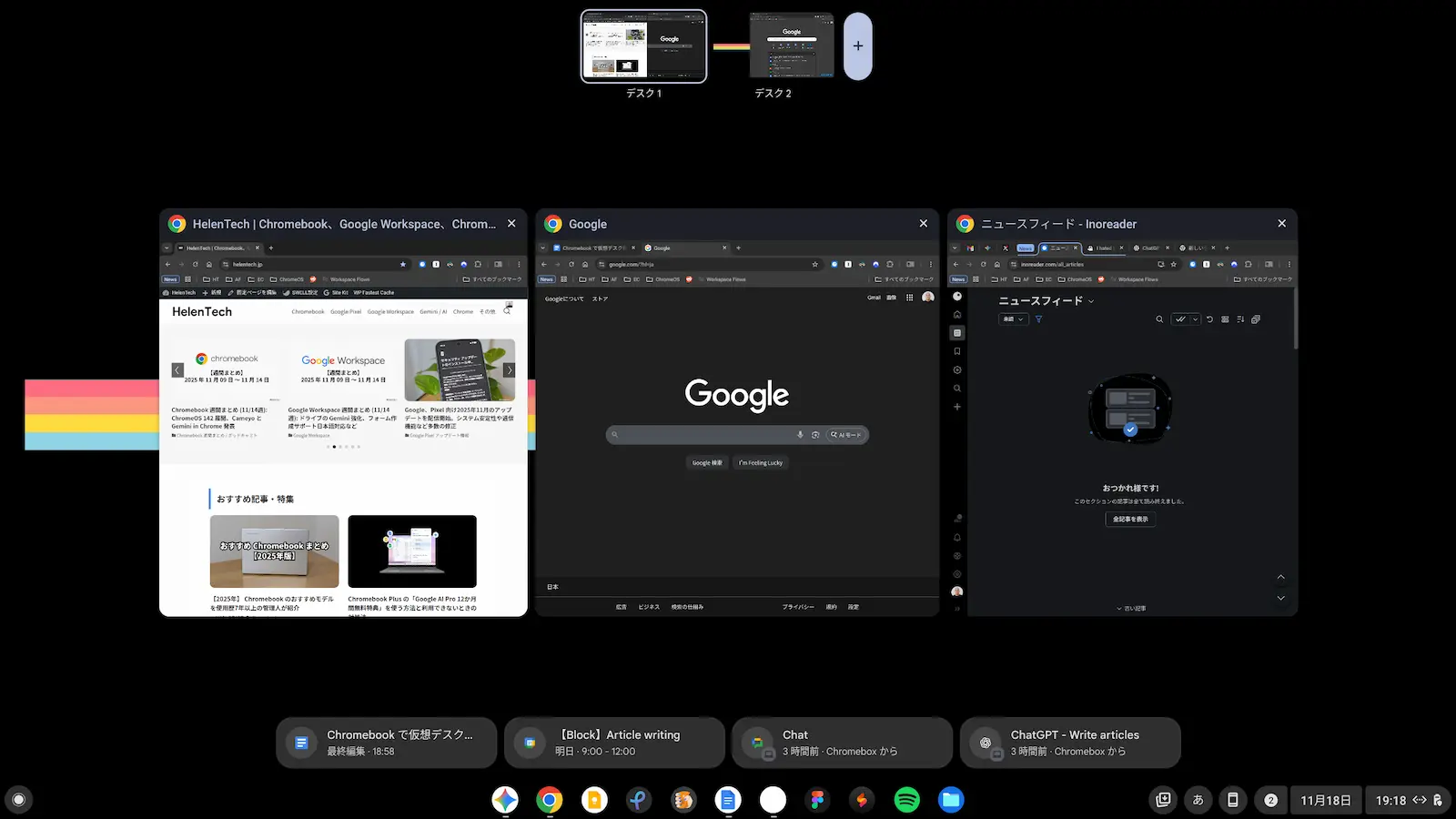Search by image using the Google Lens icon
Image resolution: width=1456 pixels, height=819 pixels.
[815, 434]
